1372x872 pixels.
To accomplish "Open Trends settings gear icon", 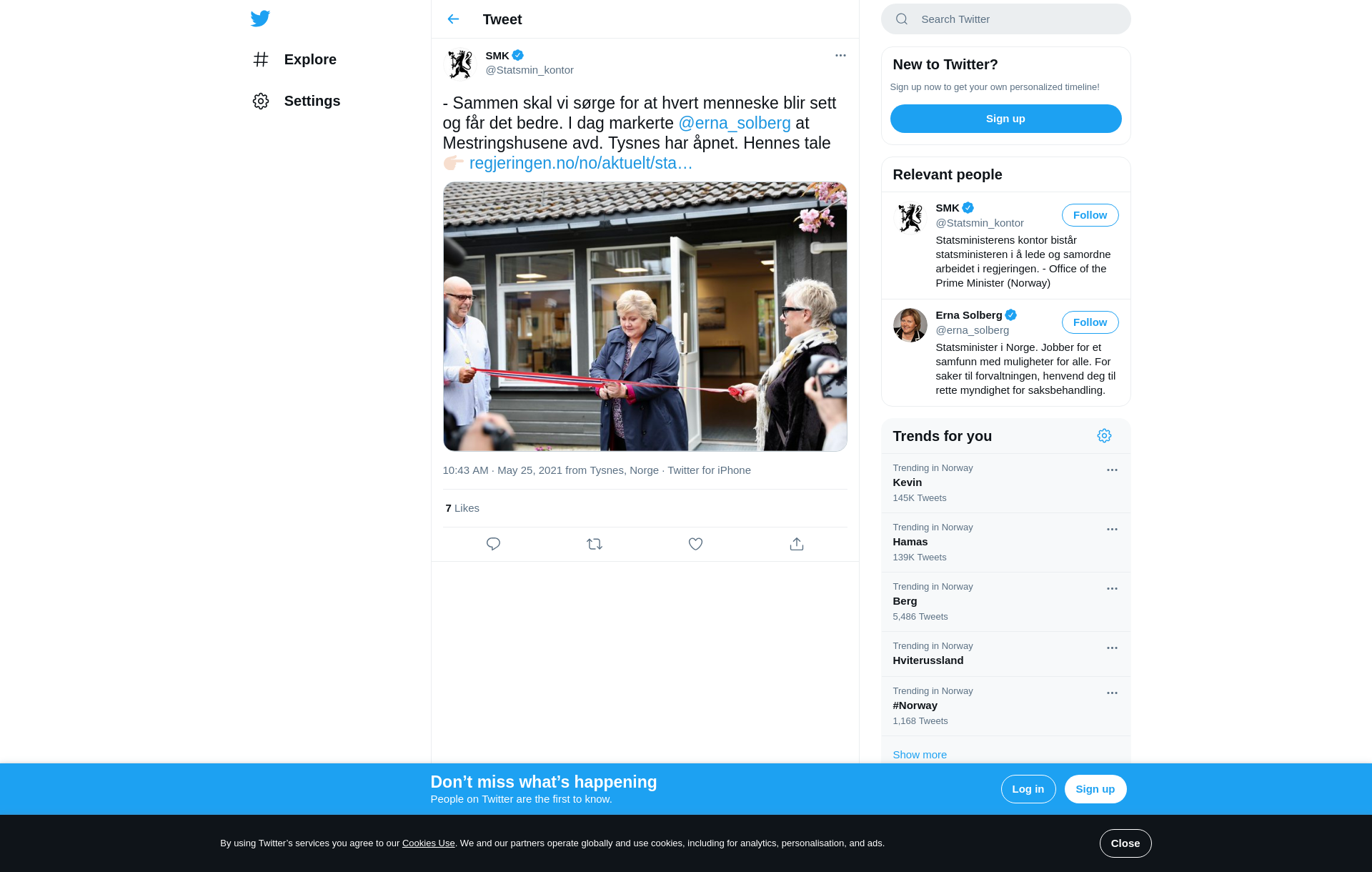I will pyautogui.click(x=1104, y=436).
